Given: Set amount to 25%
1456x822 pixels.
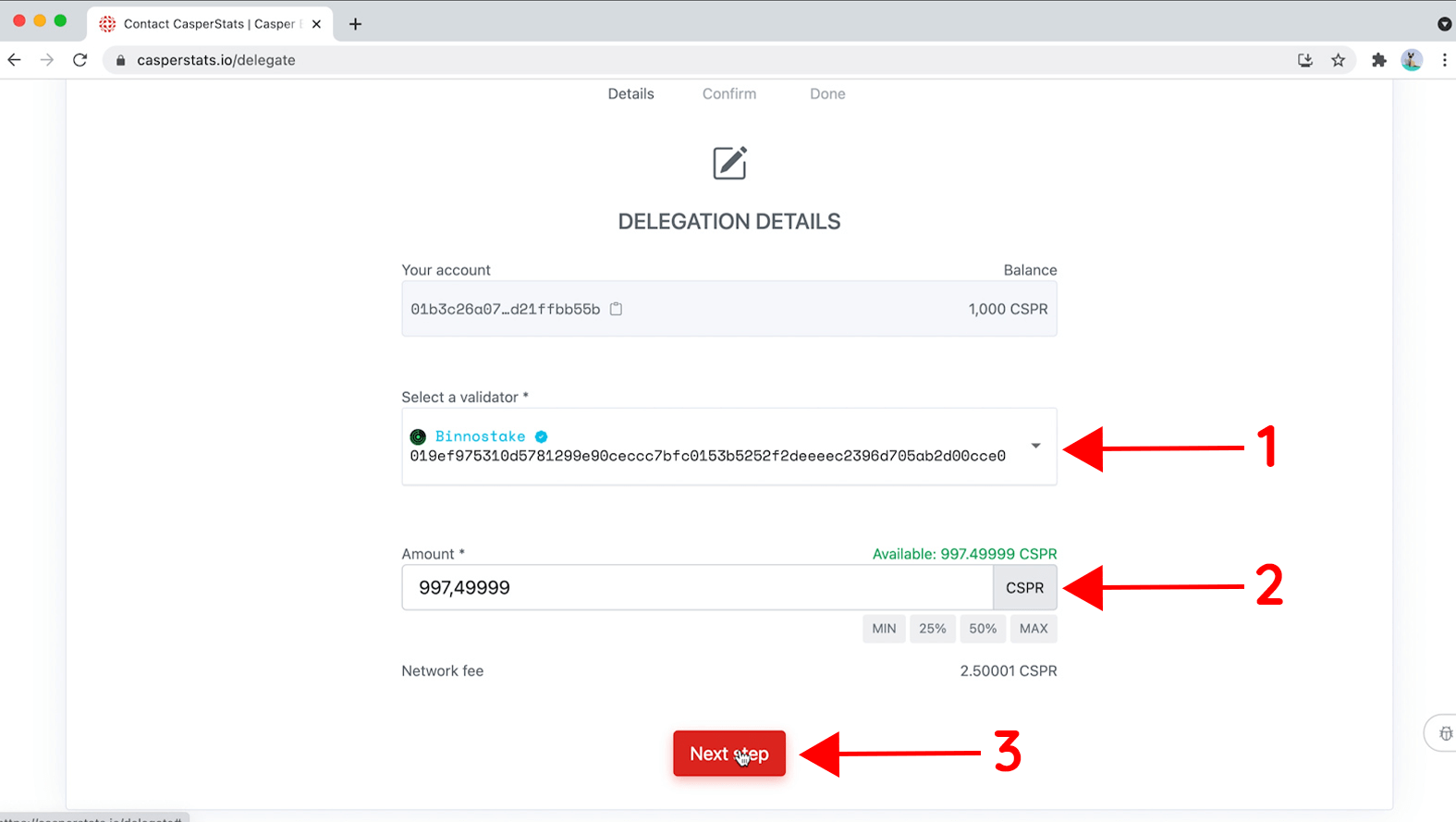Looking at the screenshot, I should [x=932, y=629].
